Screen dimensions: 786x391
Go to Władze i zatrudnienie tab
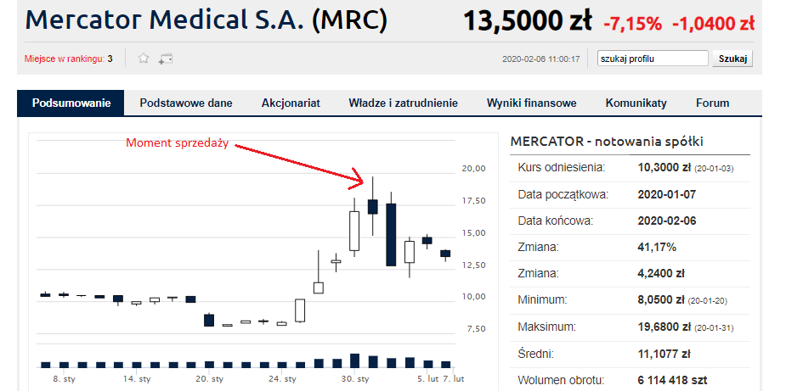click(x=403, y=103)
